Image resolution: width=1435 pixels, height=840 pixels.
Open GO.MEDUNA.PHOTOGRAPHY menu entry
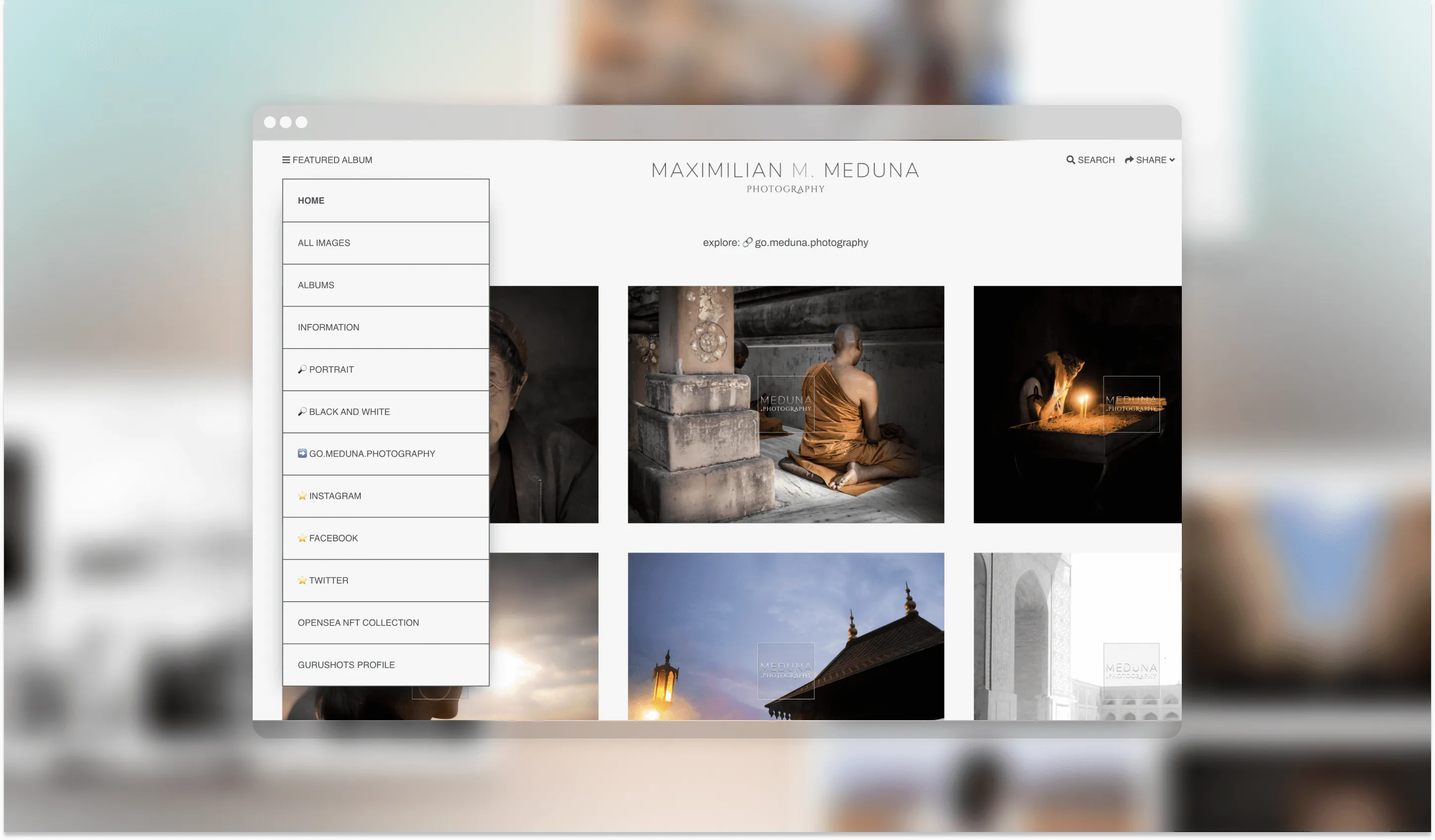tap(386, 454)
